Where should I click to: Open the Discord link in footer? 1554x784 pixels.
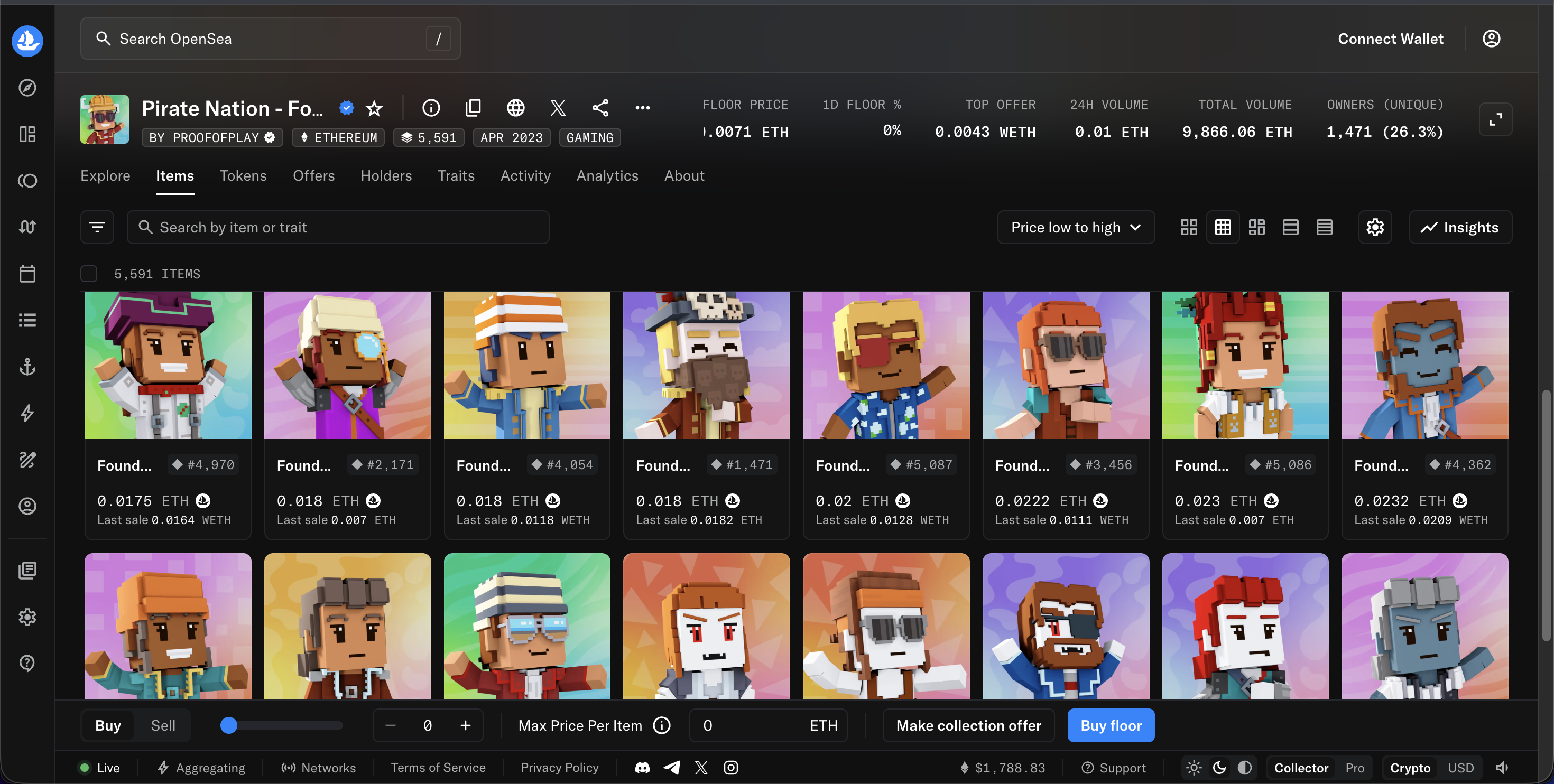coord(642,768)
